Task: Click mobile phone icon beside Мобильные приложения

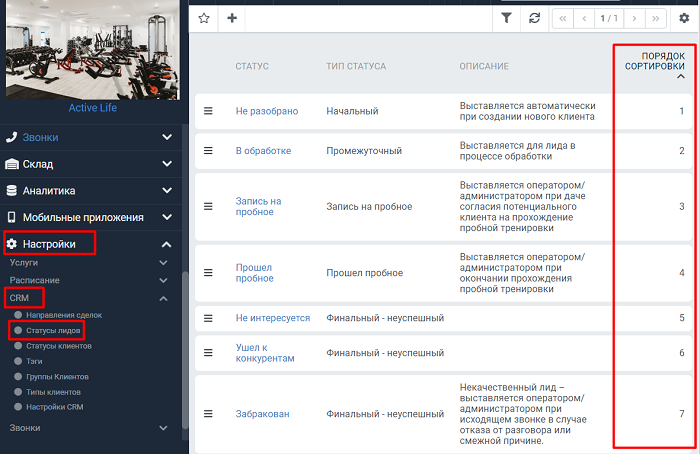Action: [12, 217]
